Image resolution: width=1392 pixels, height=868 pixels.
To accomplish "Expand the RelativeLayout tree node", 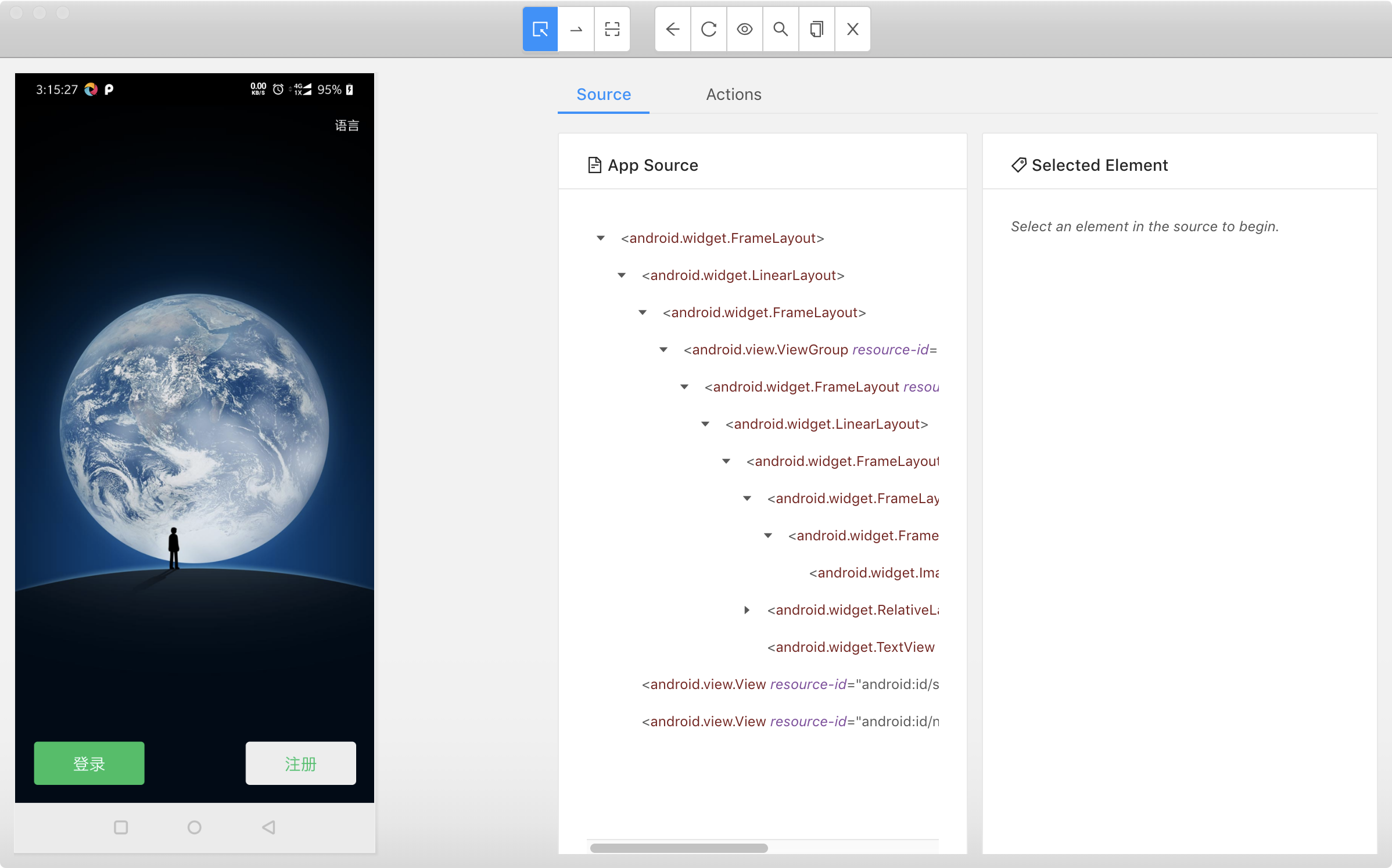I will click(x=747, y=610).
